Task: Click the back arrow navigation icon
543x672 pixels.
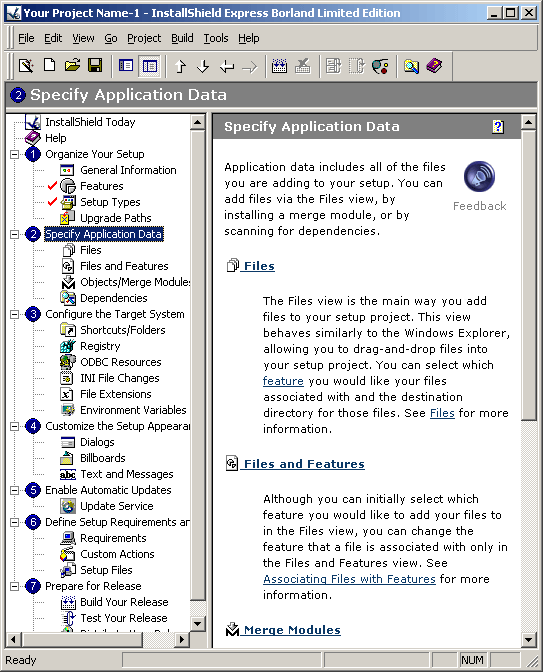Action: (x=227, y=66)
